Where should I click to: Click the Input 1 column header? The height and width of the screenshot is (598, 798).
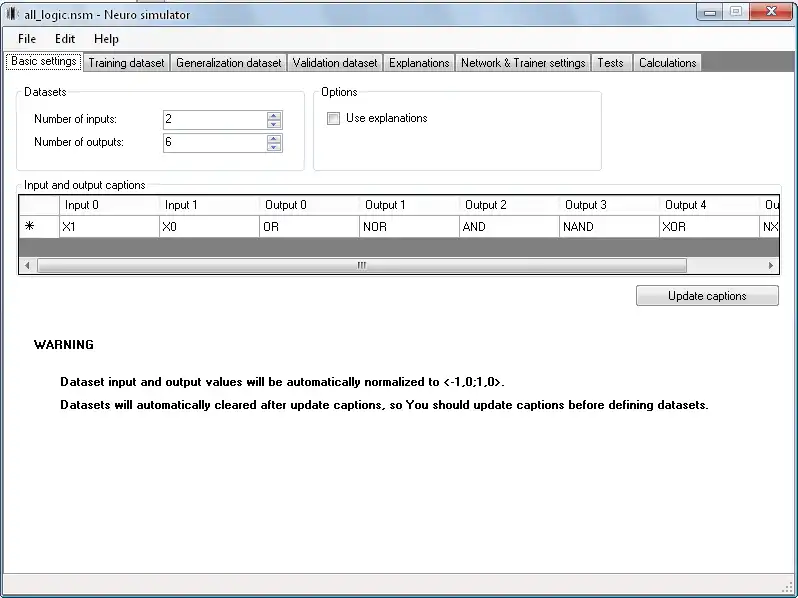click(x=209, y=205)
